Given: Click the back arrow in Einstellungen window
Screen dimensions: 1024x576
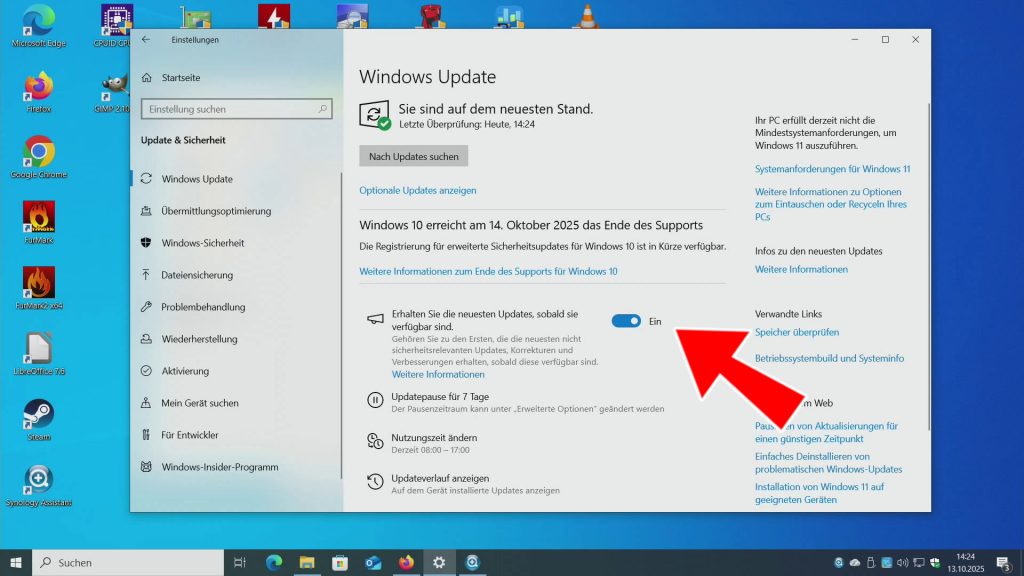Looking at the screenshot, I should pyautogui.click(x=146, y=40).
